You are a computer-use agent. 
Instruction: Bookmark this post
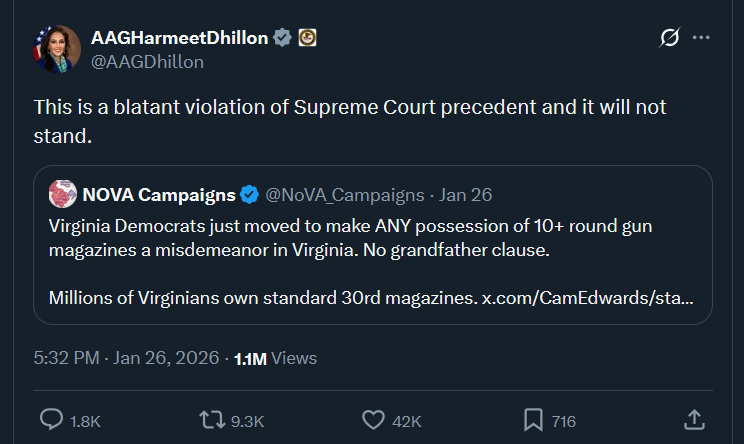click(534, 420)
